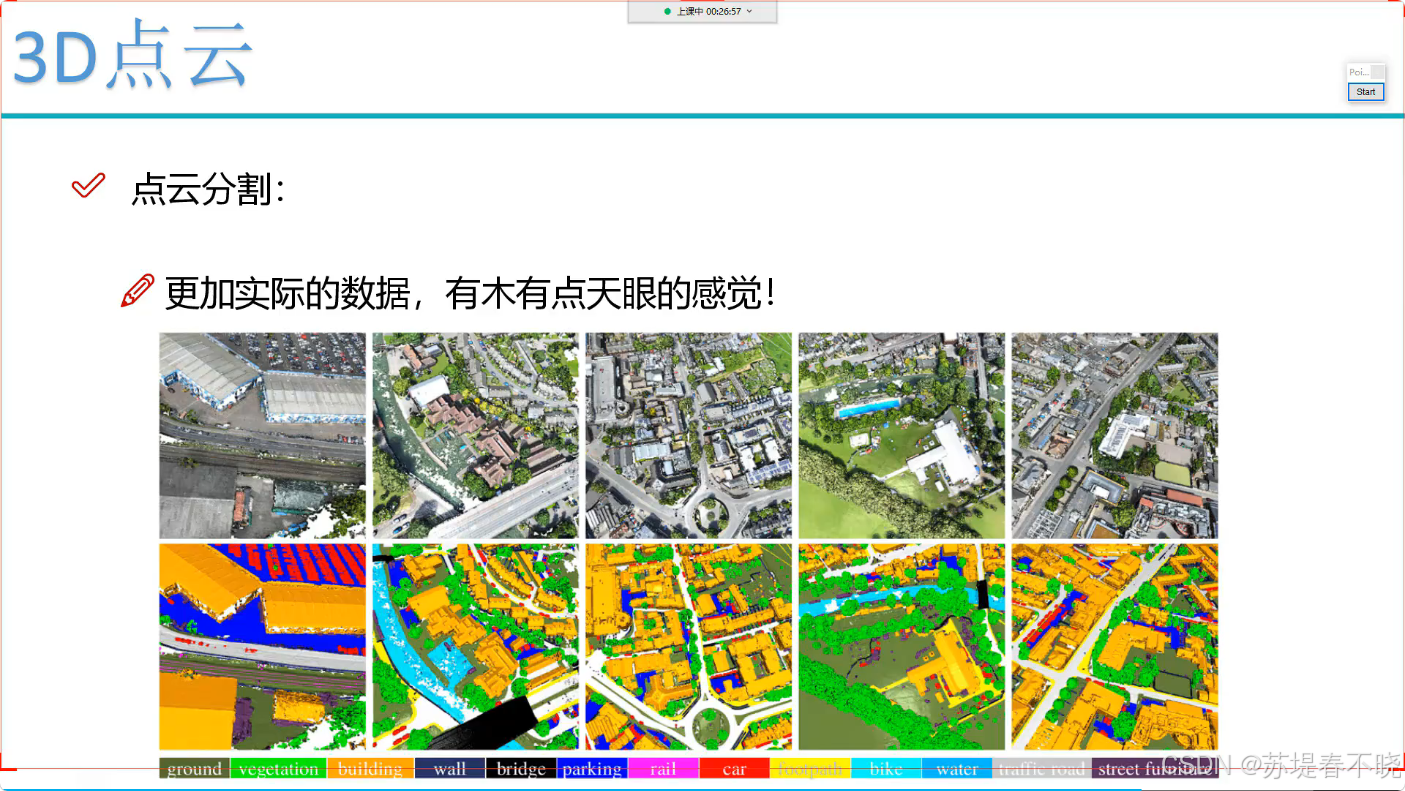The height and width of the screenshot is (791, 1405).
Task: Open the segmentation map with cyan river and black bridge
Action: (x=475, y=647)
